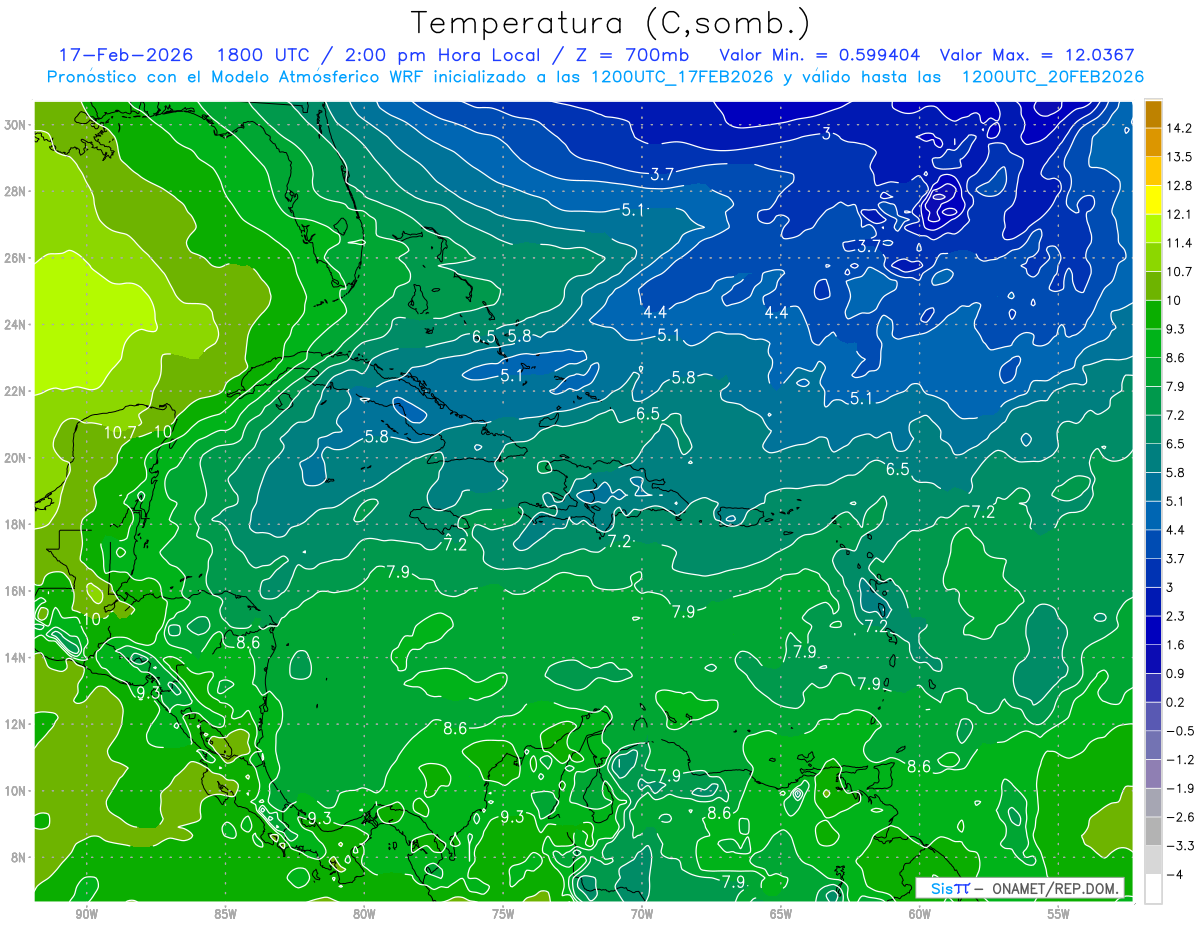Click the 20N latitude axis label
This screenshot has width=1200, height=927.
(15, 458)
